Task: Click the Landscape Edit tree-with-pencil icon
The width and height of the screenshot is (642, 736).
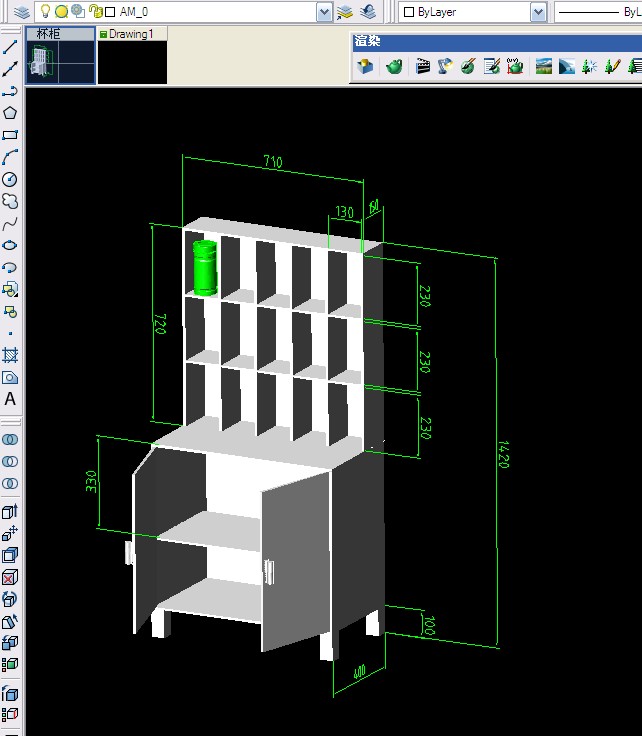Action: click(612, 66)
